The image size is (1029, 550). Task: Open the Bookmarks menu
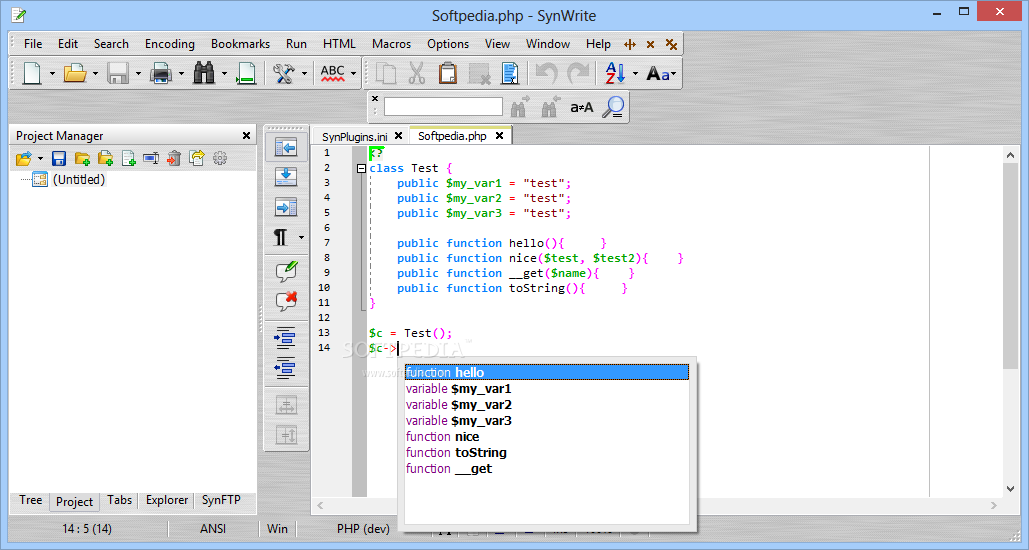(240, 44)
